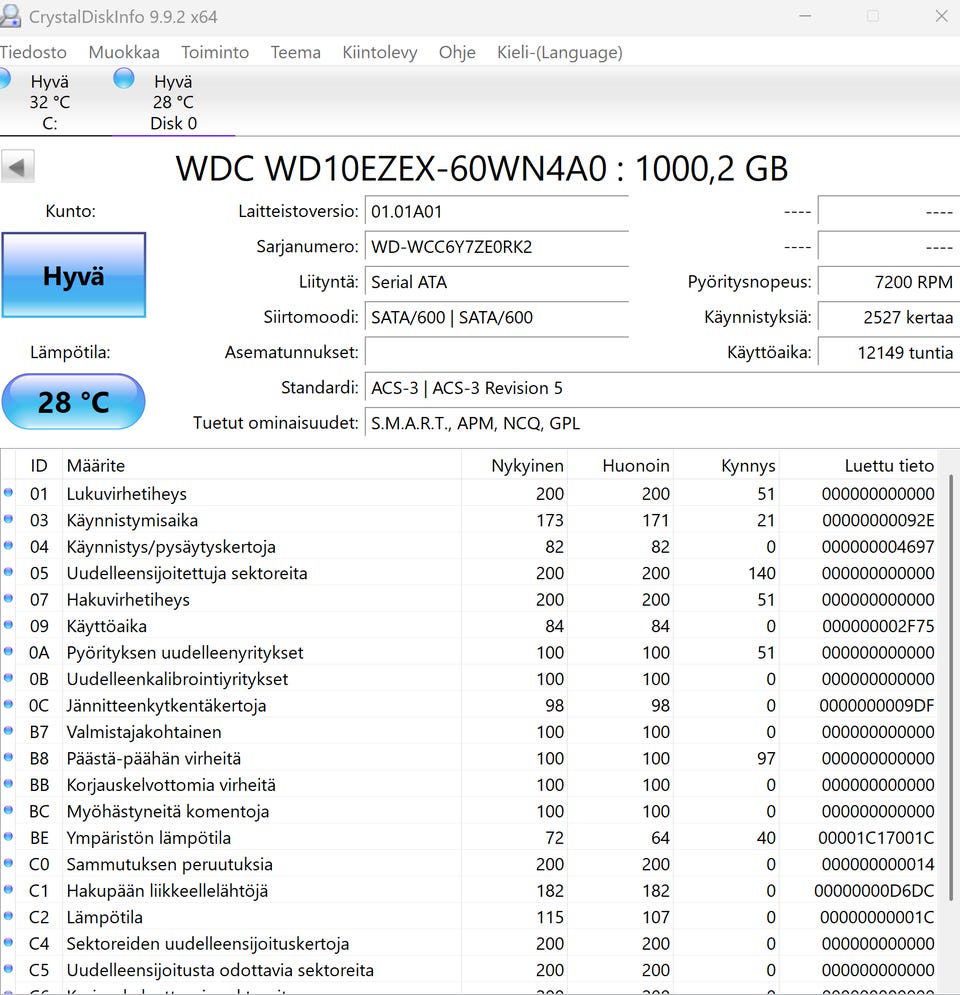Click raw value 00001C17001C
The width and height of the screenshot is (960, 995).
tap(876, 838)
